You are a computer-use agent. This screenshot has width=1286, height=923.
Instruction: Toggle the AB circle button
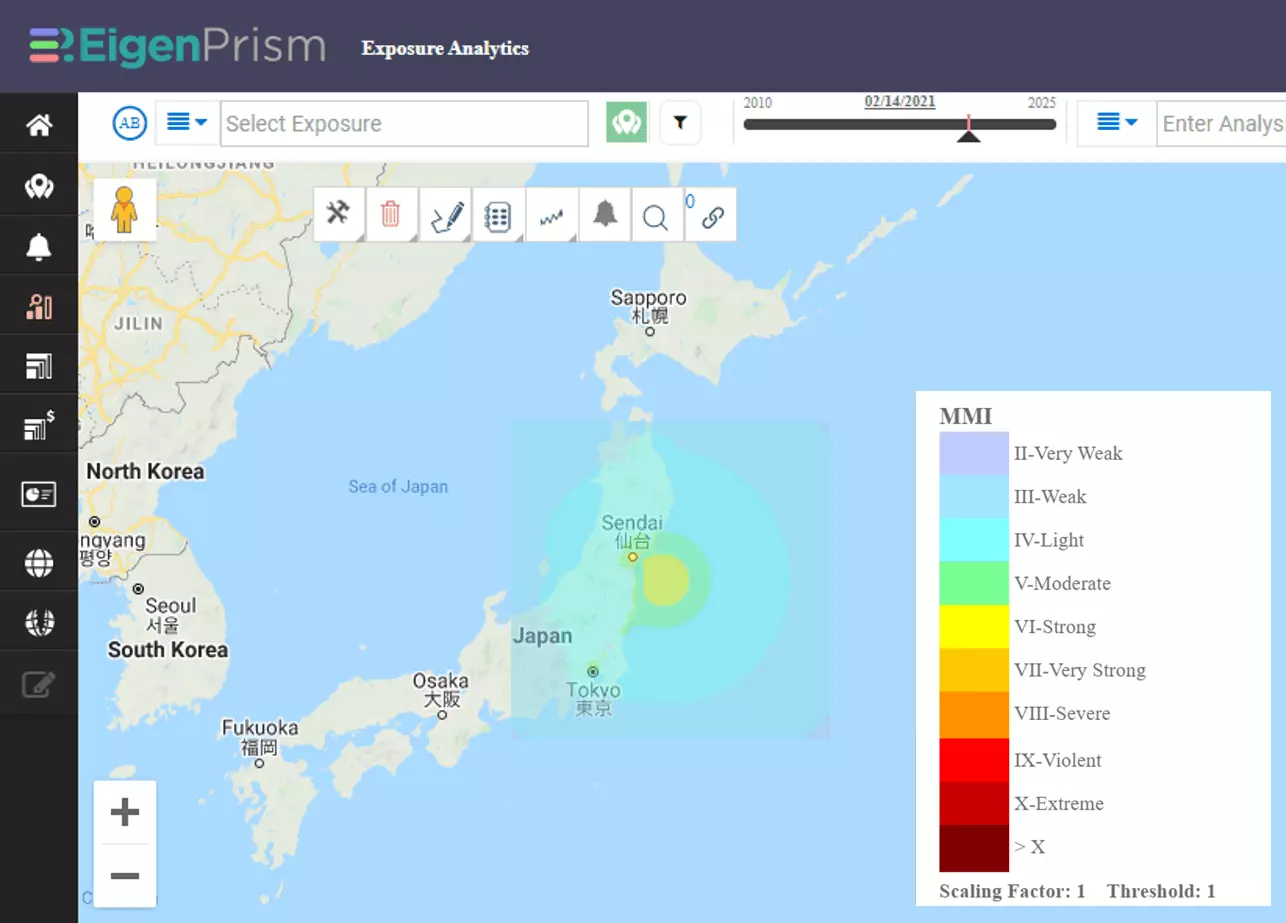click(130, 123)
